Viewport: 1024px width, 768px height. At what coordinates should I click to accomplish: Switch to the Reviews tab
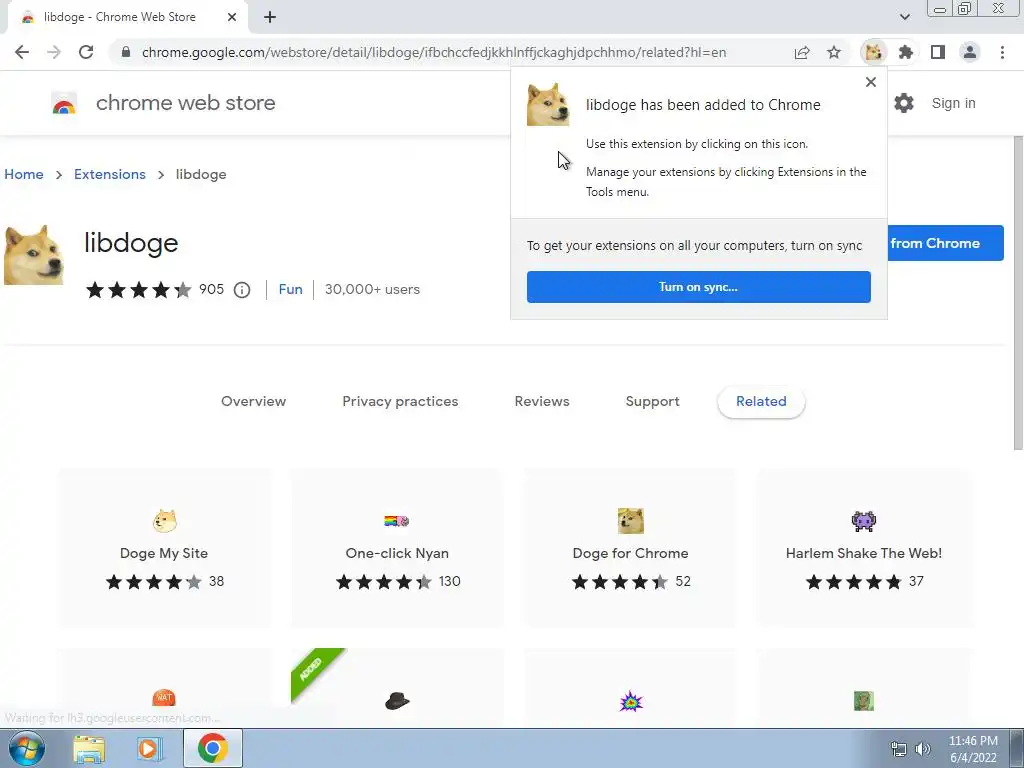pos(542,401)
